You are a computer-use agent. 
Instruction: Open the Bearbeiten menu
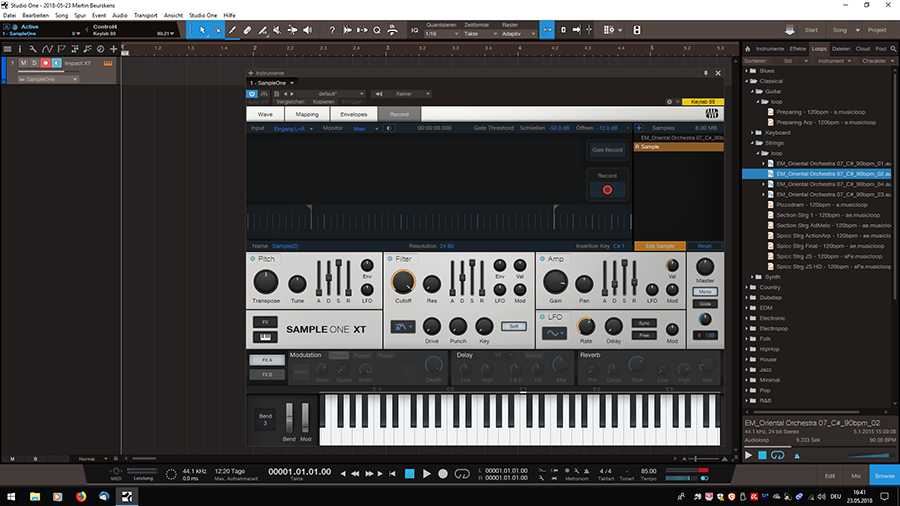click(x=36, y=15)
